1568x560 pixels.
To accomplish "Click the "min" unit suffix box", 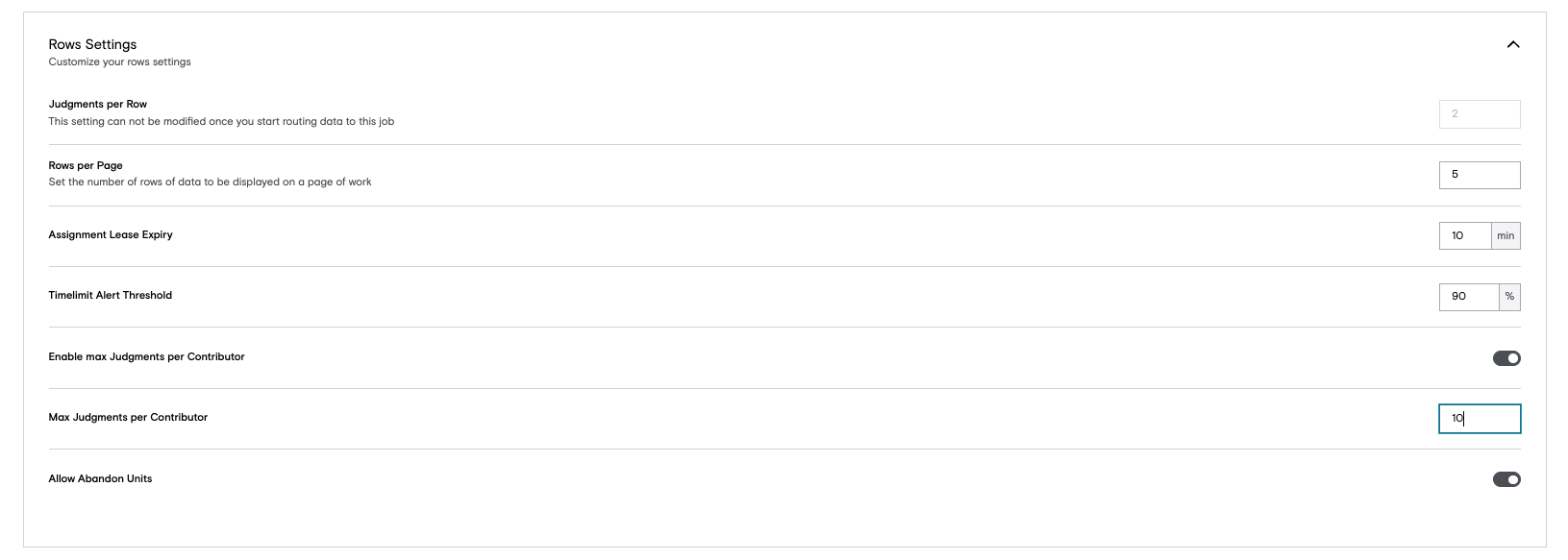I will [x=1506, y=235].
